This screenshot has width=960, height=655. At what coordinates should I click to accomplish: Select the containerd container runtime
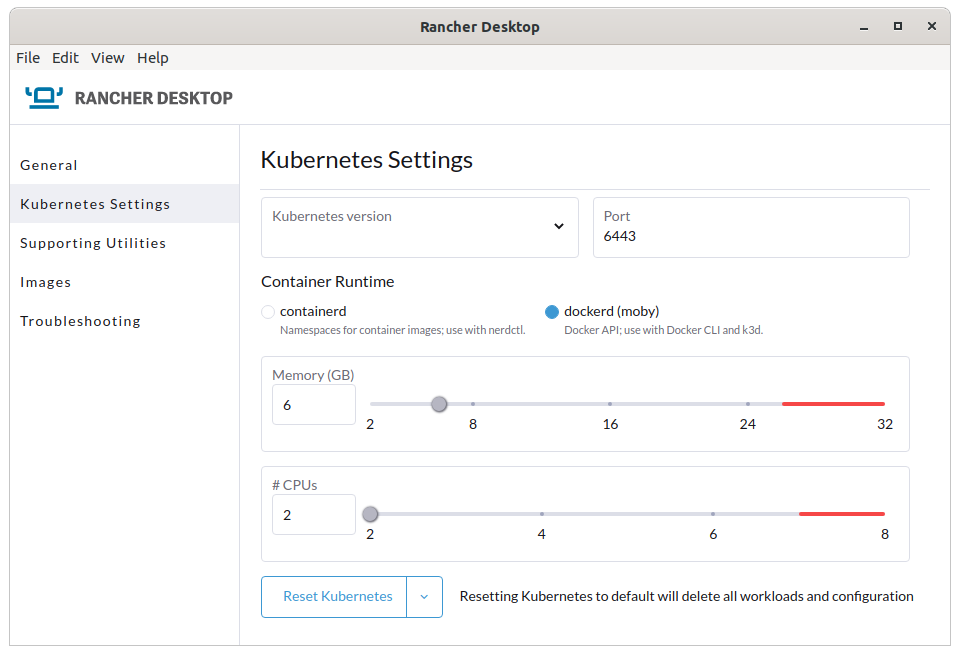coord(267,311)
